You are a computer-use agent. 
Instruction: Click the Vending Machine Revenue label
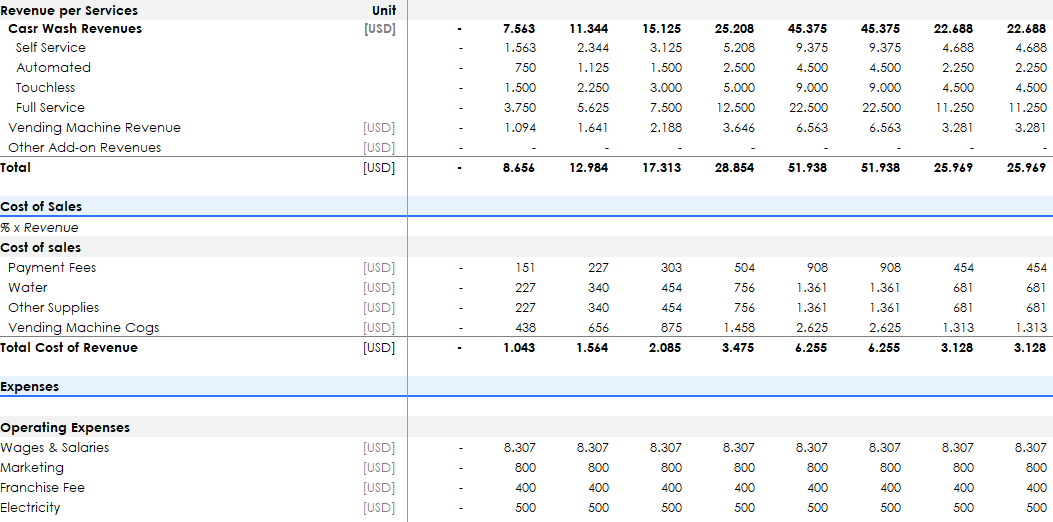pyautogui.click(x=94, y=128)
